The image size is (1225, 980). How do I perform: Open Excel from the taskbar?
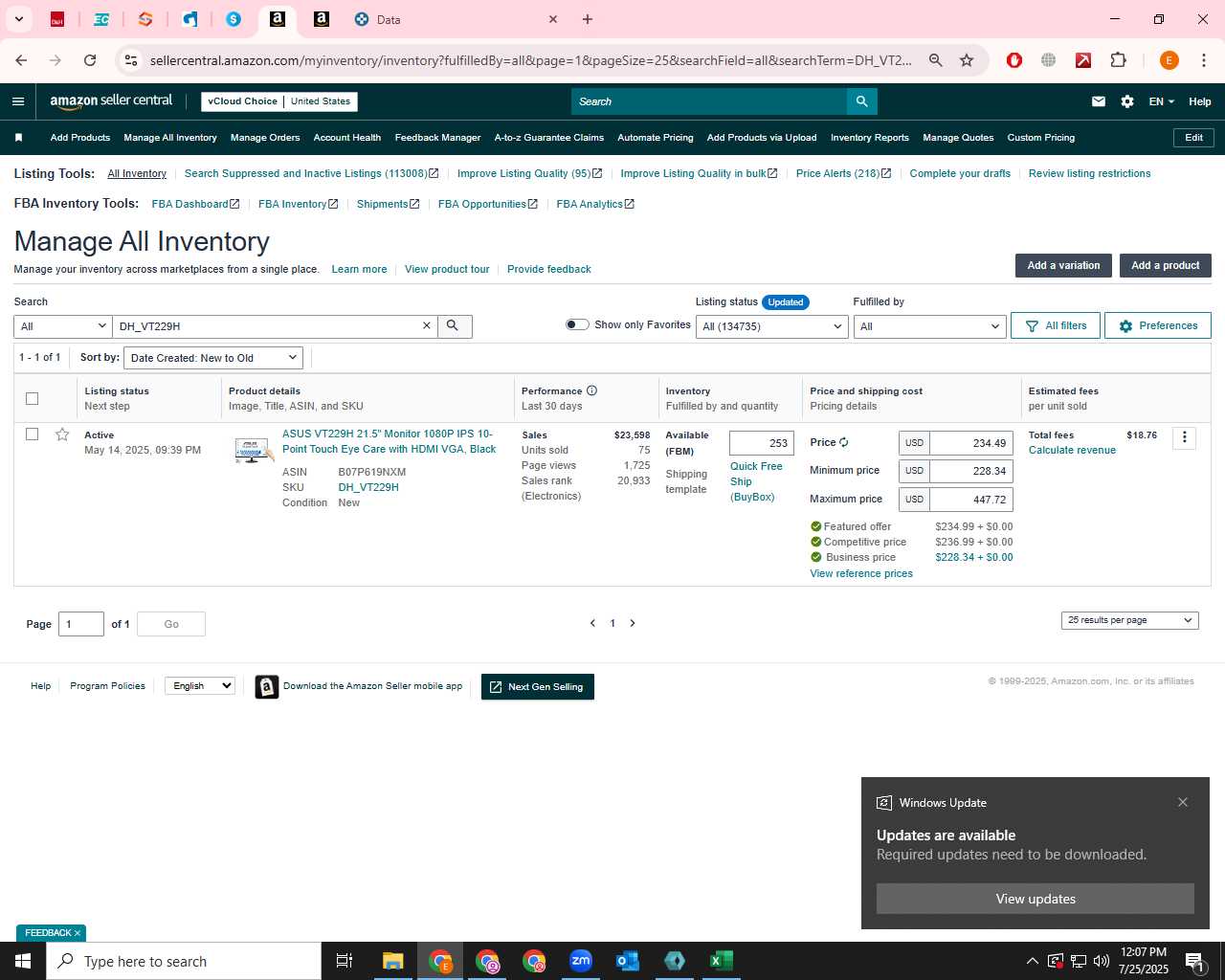point(722,961)
